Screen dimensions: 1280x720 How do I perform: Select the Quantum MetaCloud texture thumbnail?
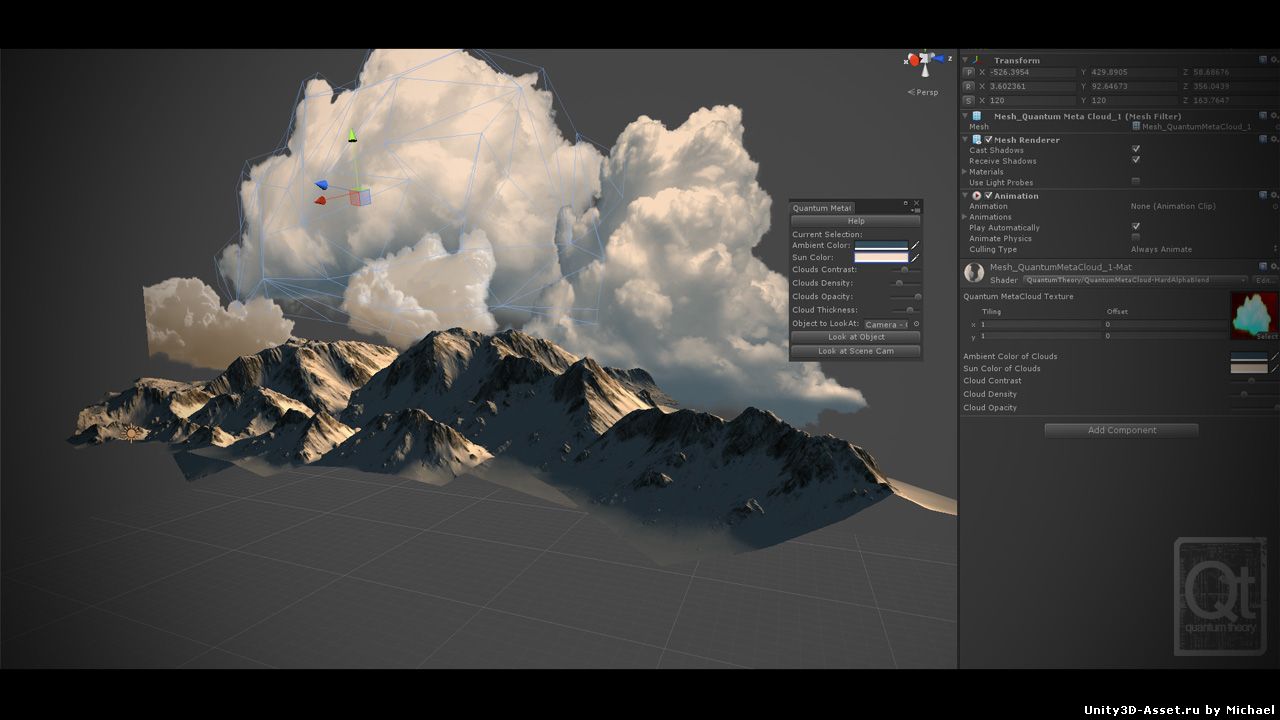pos(1253,315)
